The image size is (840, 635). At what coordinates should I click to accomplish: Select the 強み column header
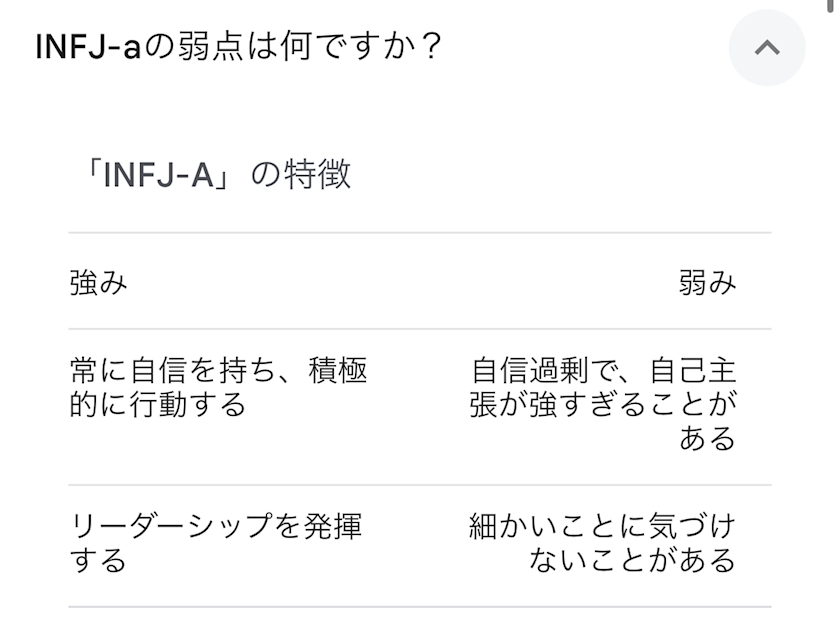tap(98, 283)
